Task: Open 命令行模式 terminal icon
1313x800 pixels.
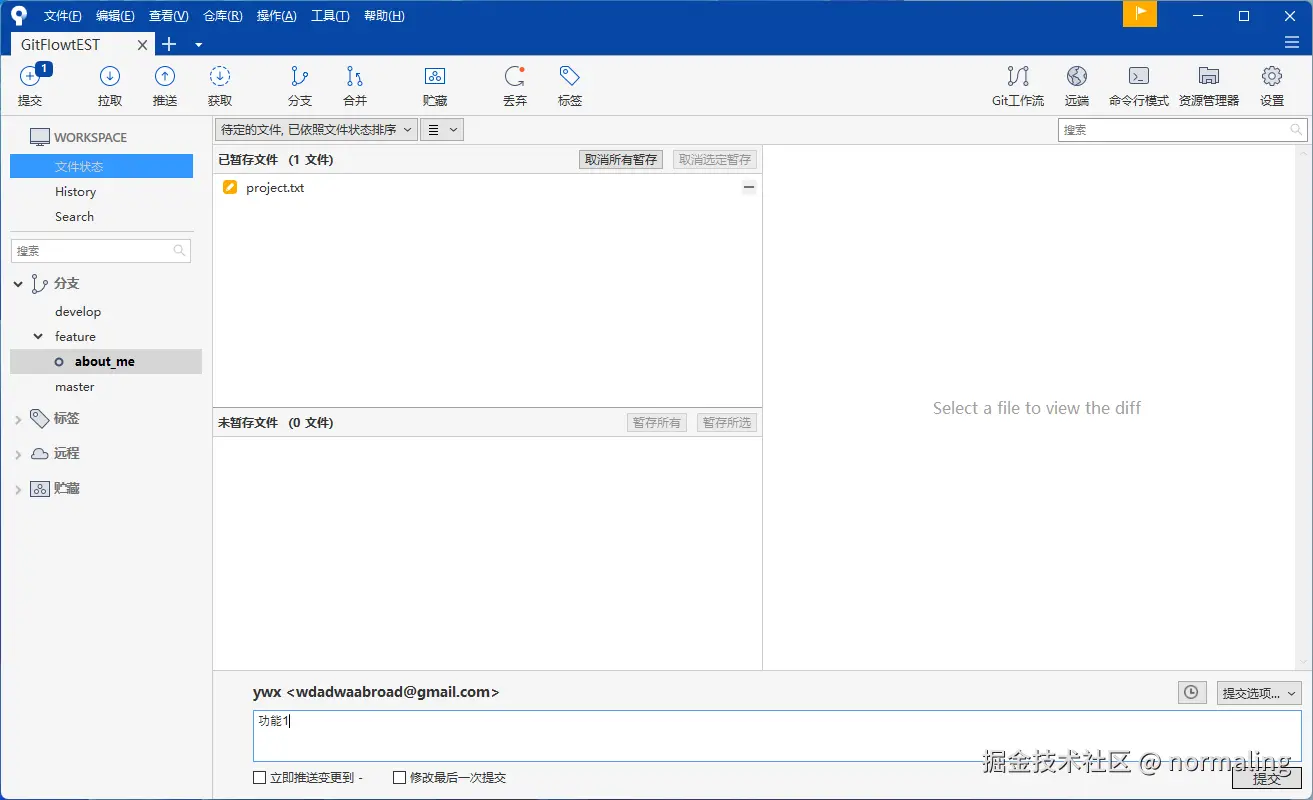Action: 1138,77
